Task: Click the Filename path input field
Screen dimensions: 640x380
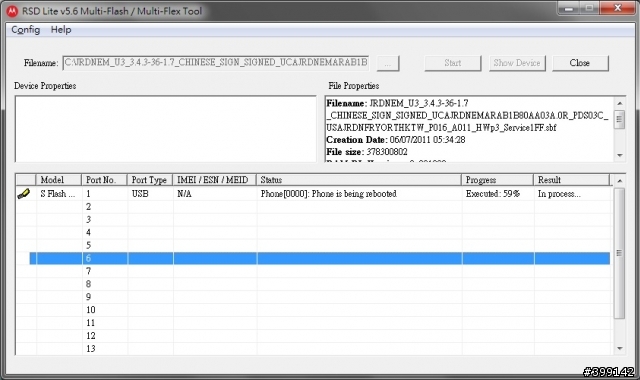Action: point(215,63)
